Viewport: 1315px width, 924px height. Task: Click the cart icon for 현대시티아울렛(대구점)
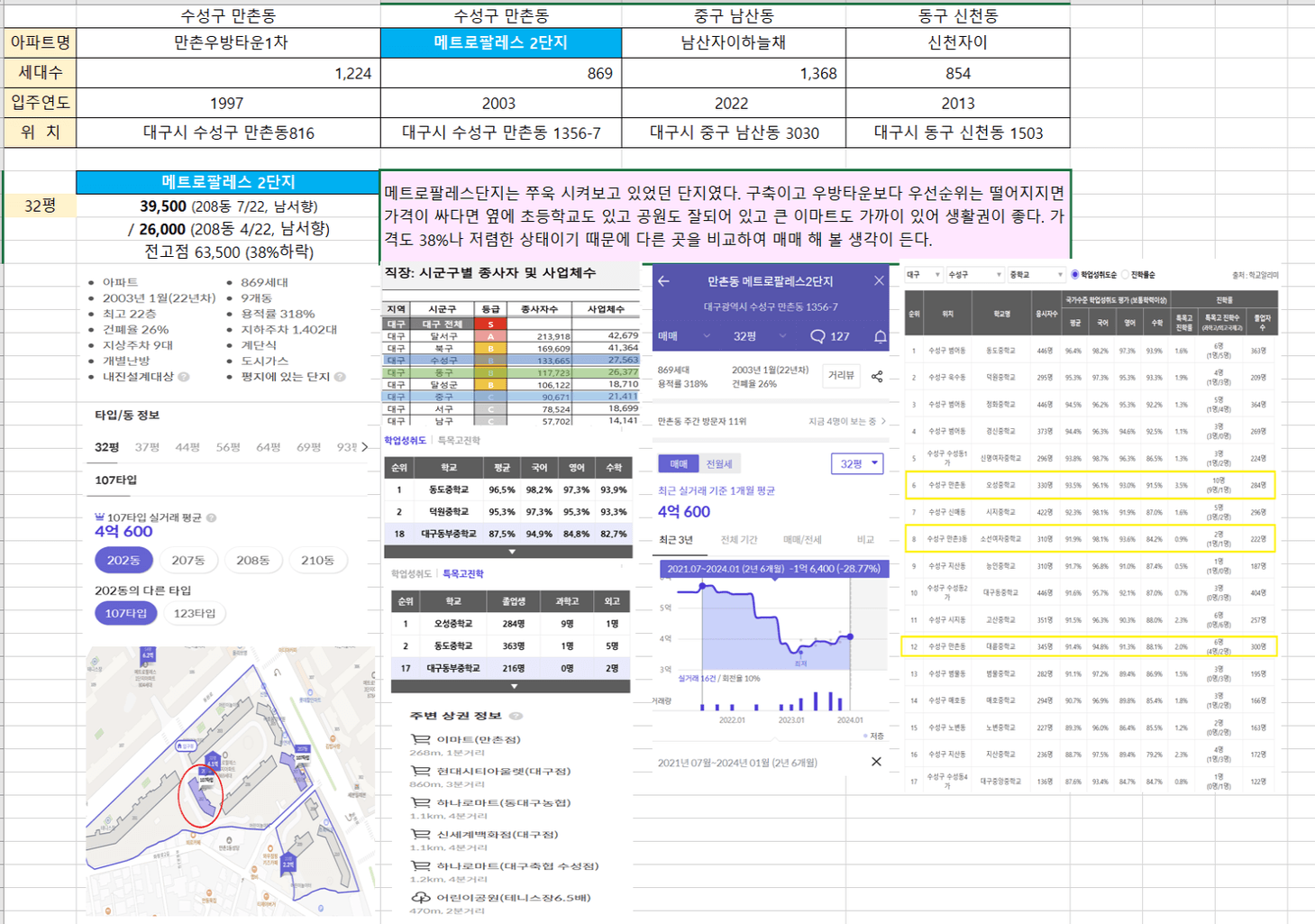tap(420, 771)
